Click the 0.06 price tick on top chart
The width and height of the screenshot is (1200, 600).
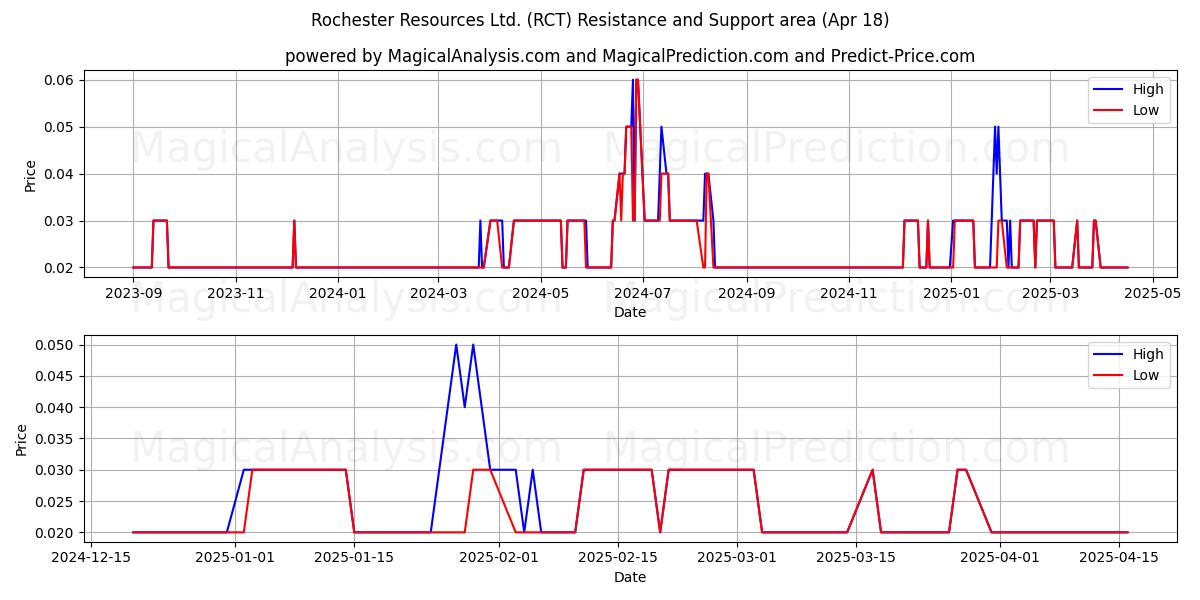click(x=61, y=80)
